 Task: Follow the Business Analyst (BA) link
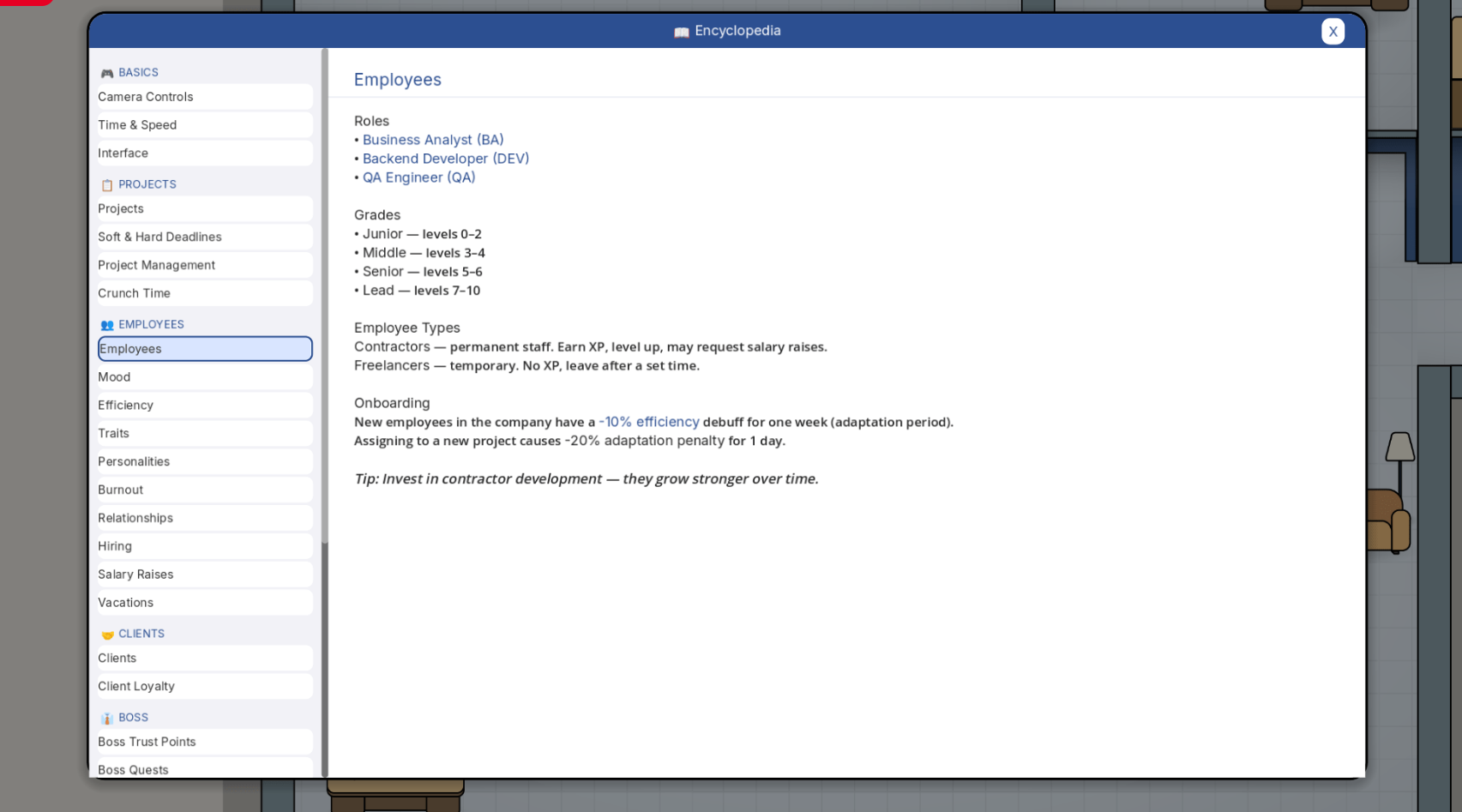tap(433, 140)
